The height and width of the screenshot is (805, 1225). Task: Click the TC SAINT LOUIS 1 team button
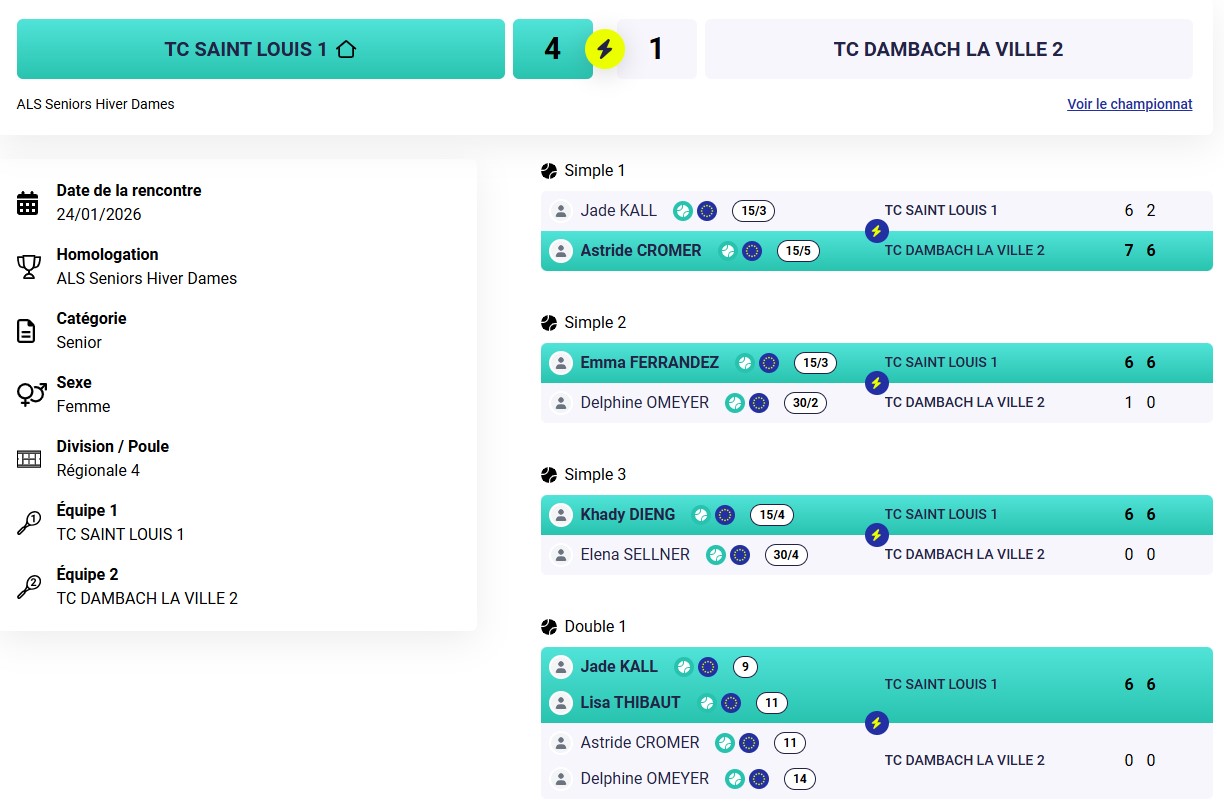click(260, 49)
